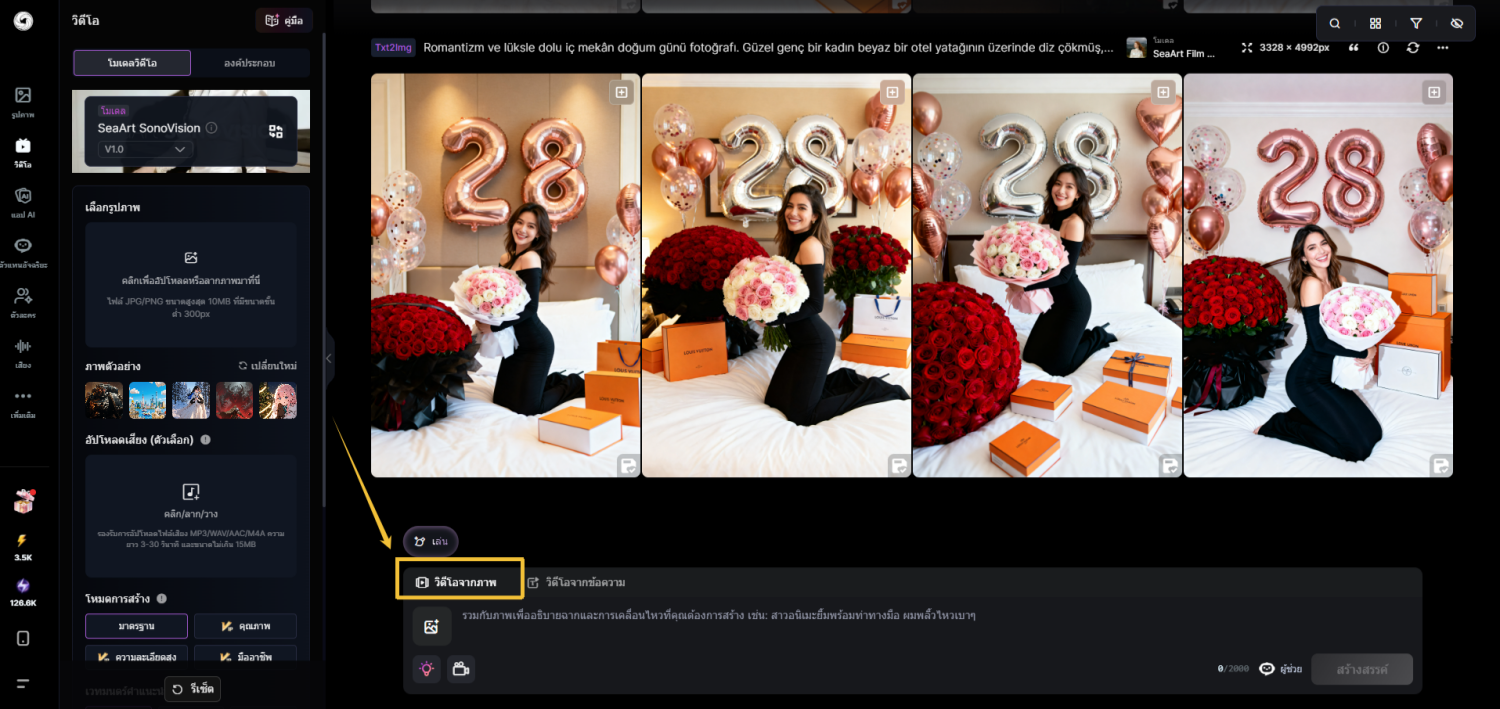
Task: Open the filter icon in the top toolbar
Action: pos(1416,22)
